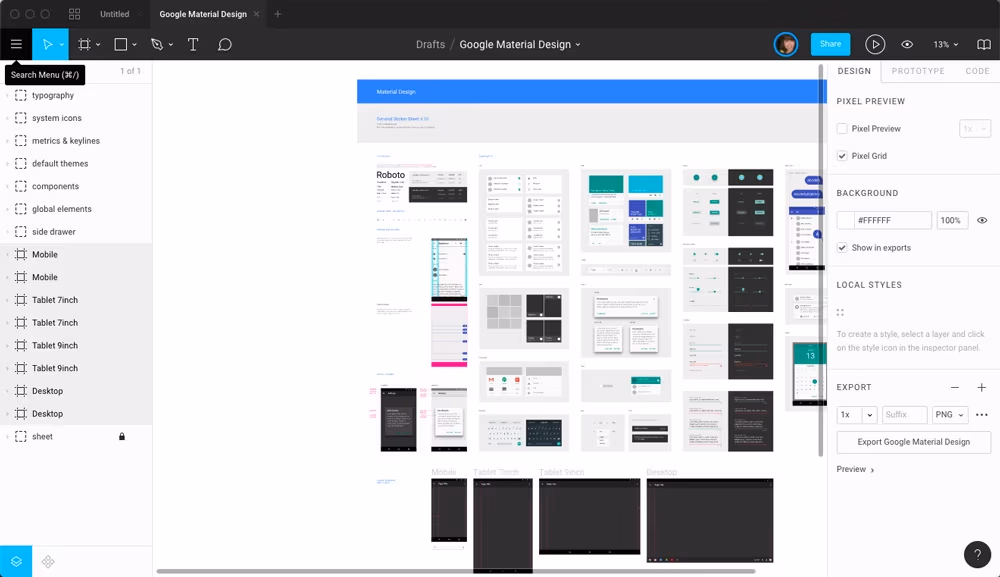Click the user avatar
This screenshot has width=1000, height=577.
point(786,45)
